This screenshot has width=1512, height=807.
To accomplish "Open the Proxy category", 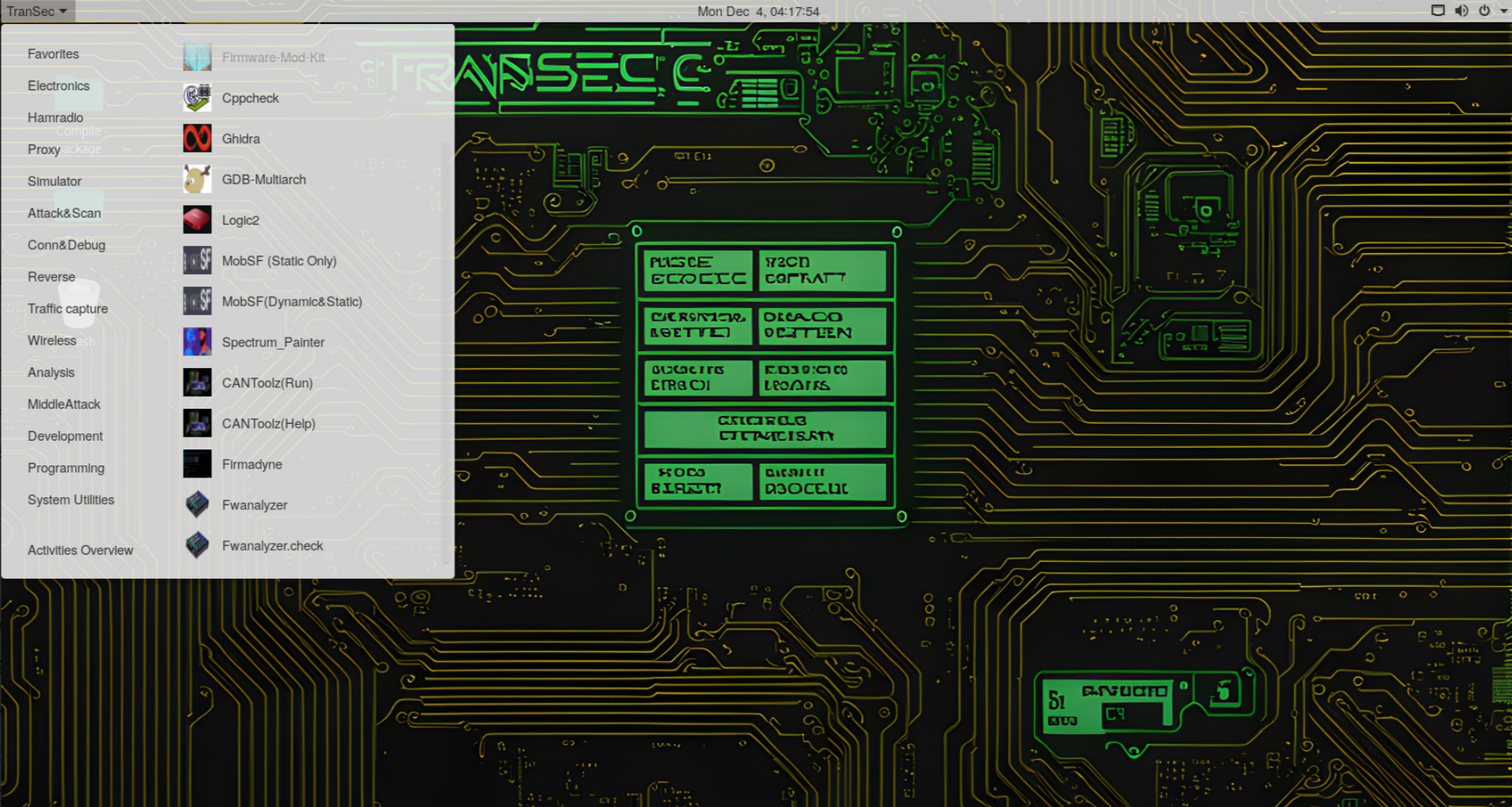I will click(44, 150).
